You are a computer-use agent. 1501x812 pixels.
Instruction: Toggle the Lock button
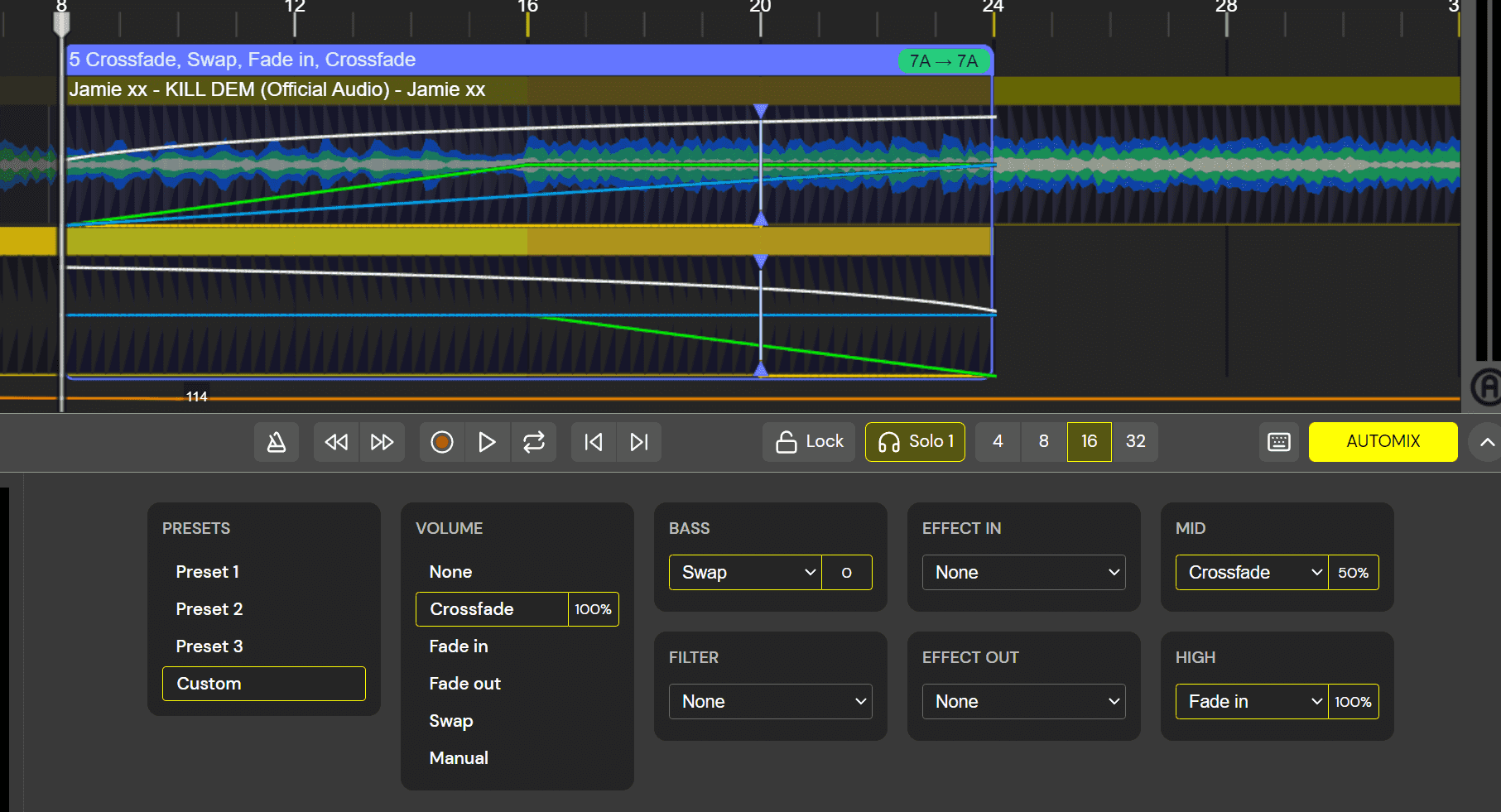point(809,442)
